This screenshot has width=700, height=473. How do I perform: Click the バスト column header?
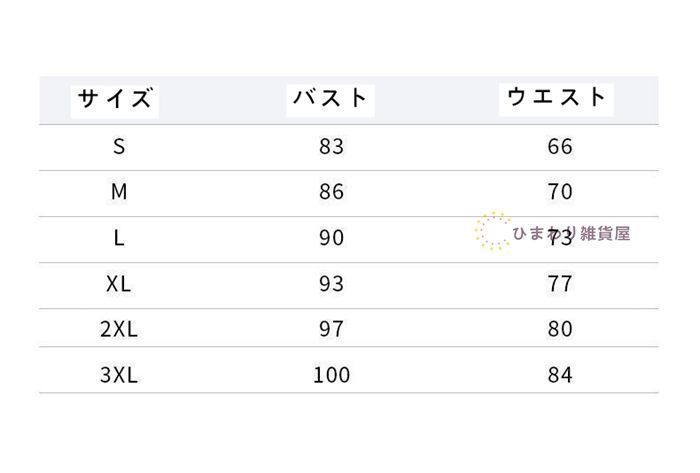(x=331, y=99)
